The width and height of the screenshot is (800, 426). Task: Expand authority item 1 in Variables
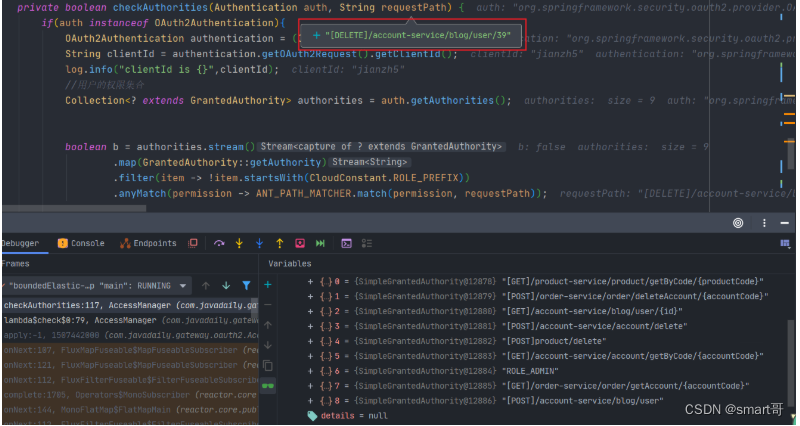point(310,296)
